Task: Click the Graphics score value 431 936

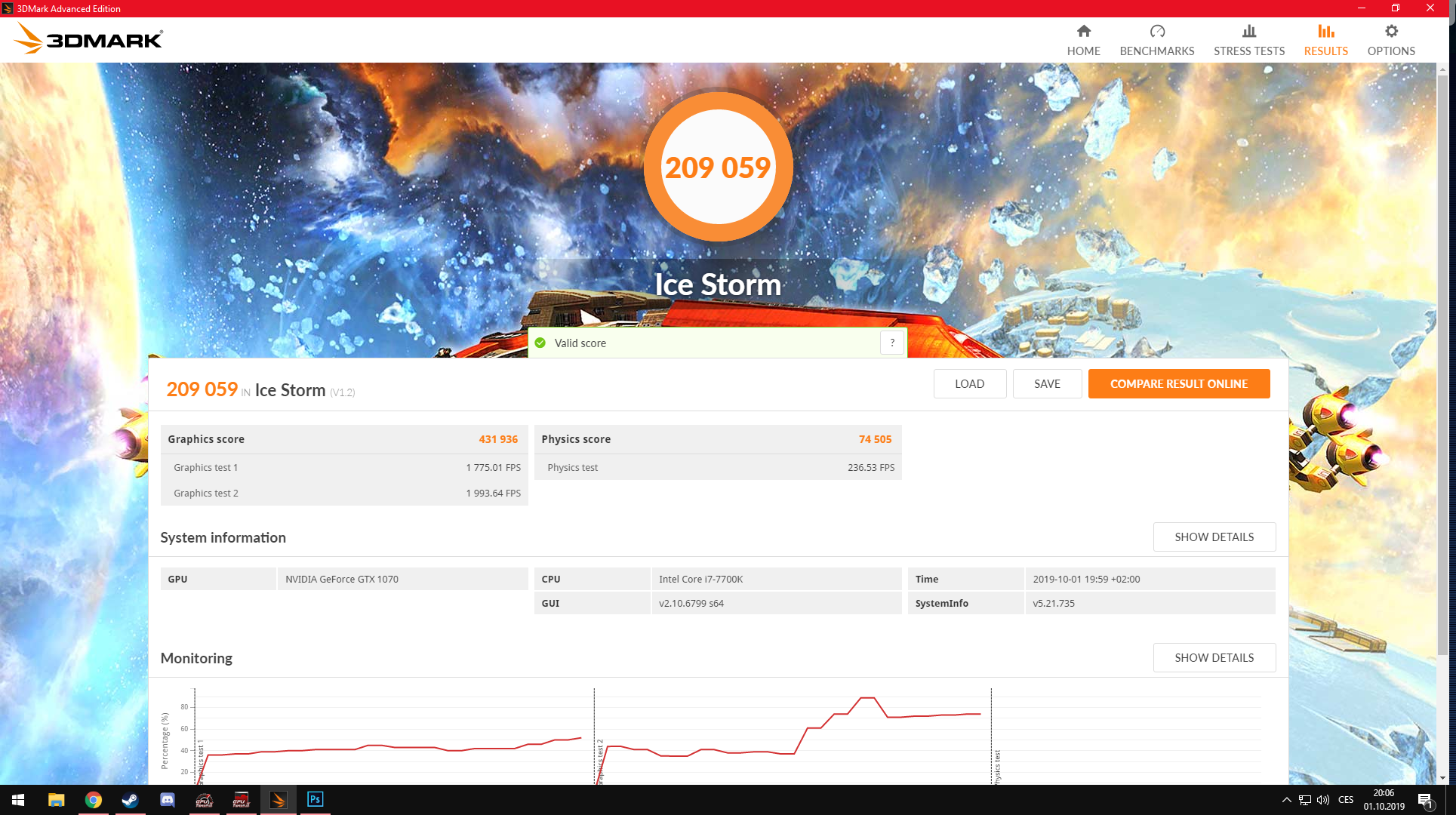Action: coord(498,439)
